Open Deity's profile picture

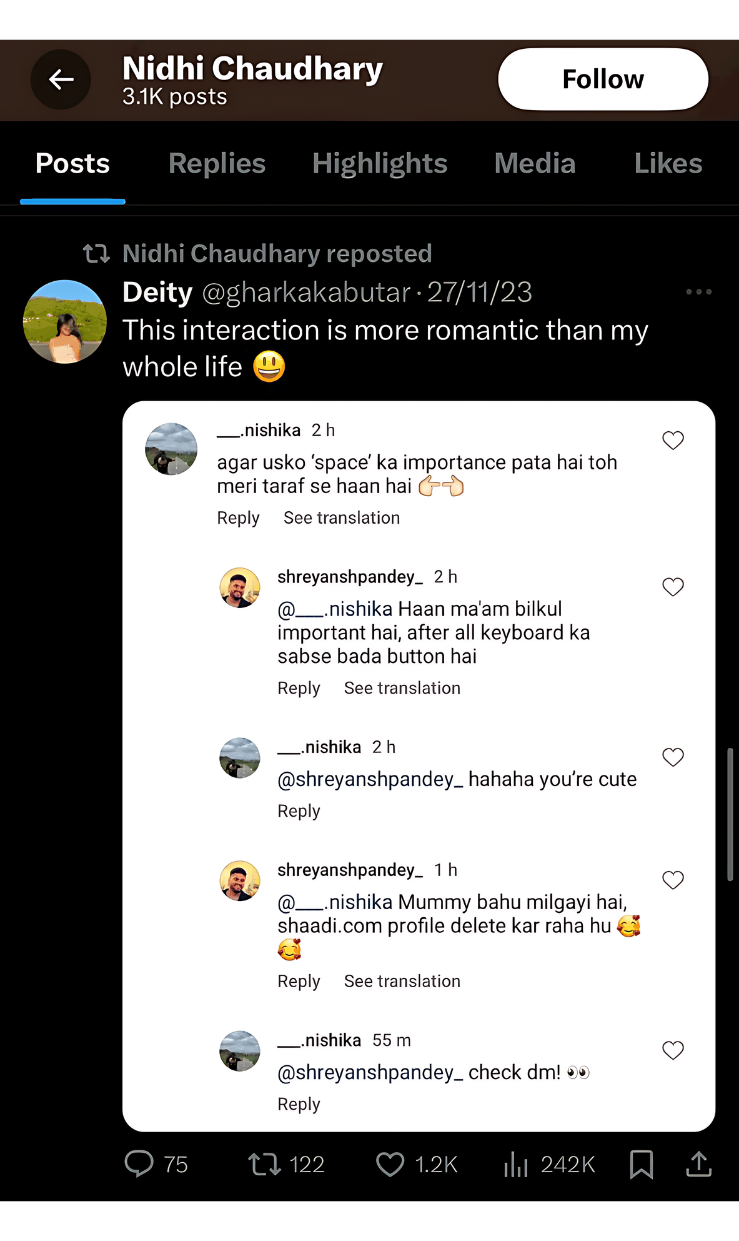tap(65, 321)
